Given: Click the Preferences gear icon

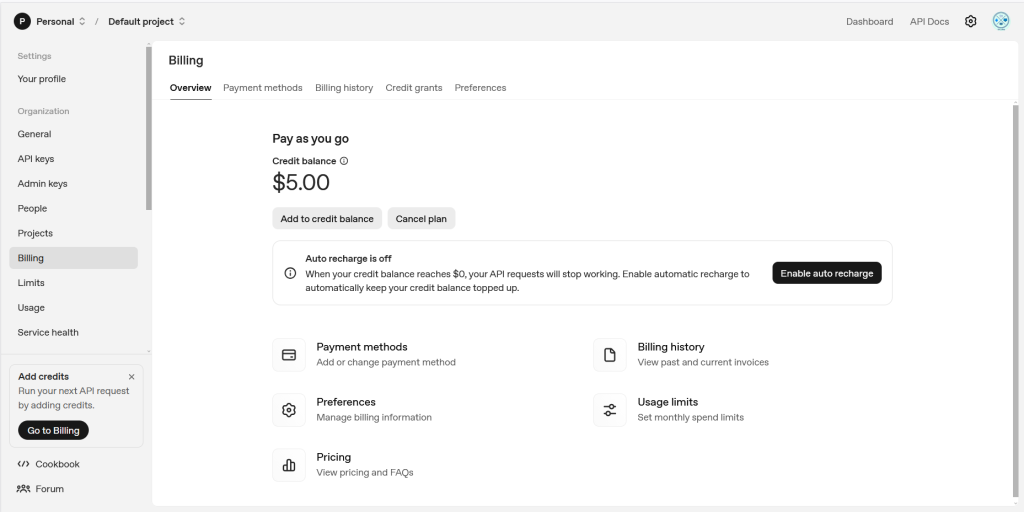Looking at the screenshot, I should 289,410.
